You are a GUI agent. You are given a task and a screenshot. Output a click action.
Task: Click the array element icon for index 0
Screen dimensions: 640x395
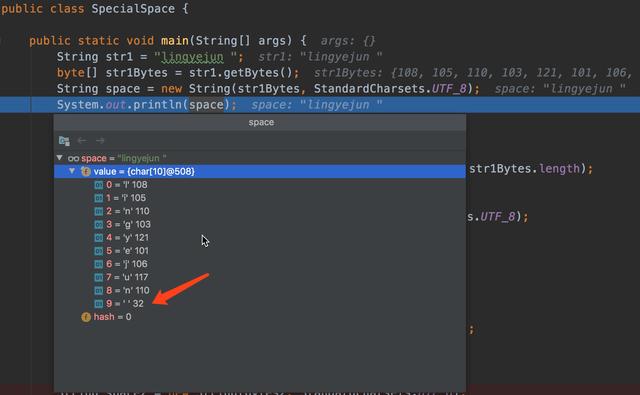point(98,185)
